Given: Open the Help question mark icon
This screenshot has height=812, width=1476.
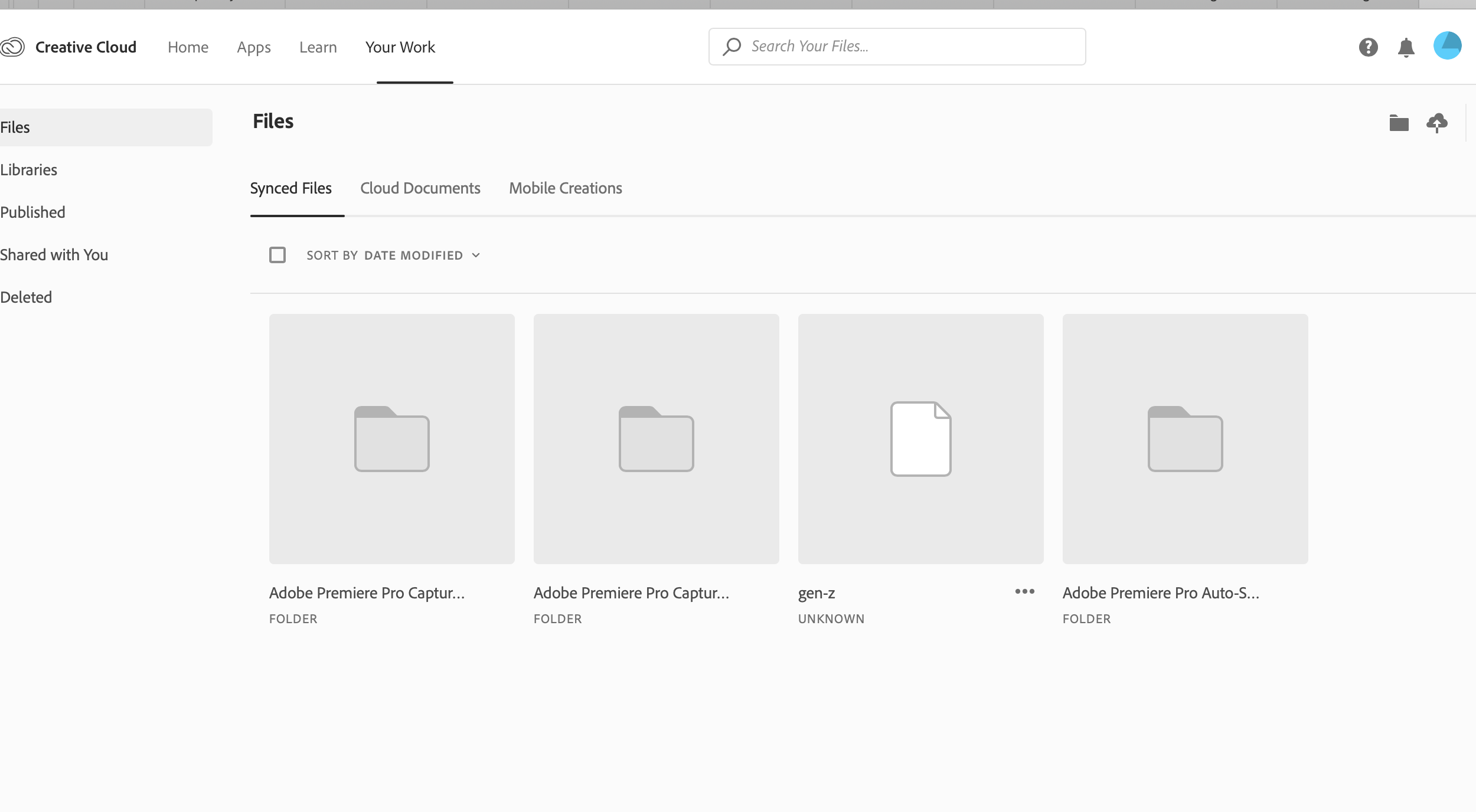Looking at the screenshot, I should coord(1368,47).
